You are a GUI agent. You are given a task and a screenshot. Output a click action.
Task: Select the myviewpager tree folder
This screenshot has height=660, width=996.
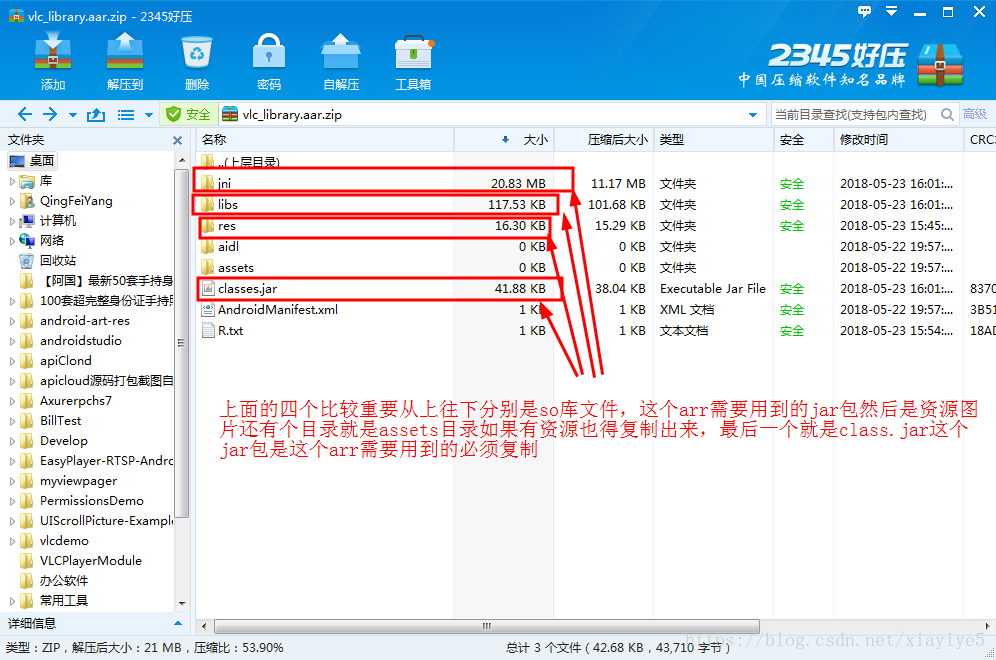(69, 481)
